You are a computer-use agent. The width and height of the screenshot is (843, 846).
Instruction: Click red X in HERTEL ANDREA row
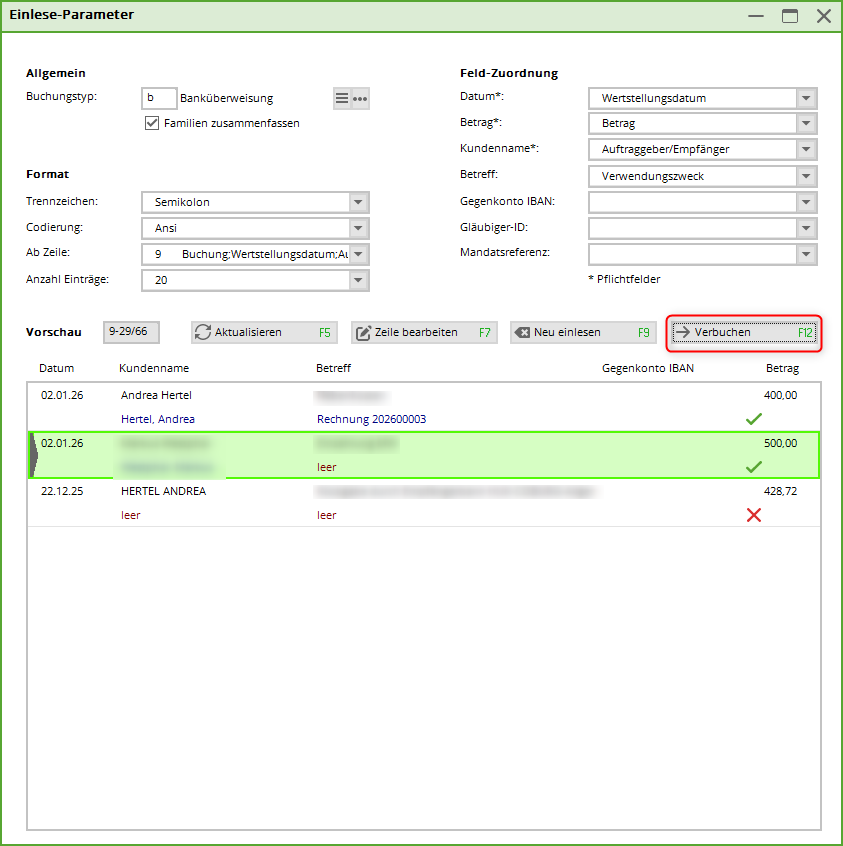754,515
